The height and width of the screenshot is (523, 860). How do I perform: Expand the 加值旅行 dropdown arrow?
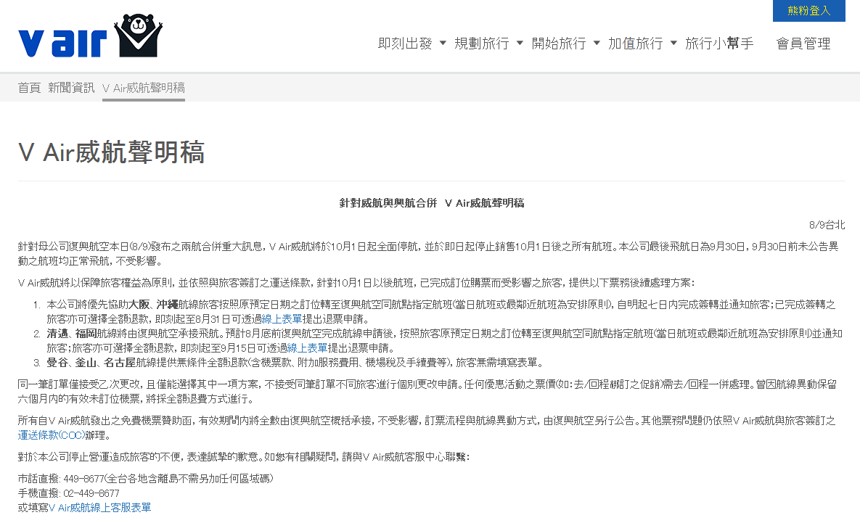coord(674,43)
